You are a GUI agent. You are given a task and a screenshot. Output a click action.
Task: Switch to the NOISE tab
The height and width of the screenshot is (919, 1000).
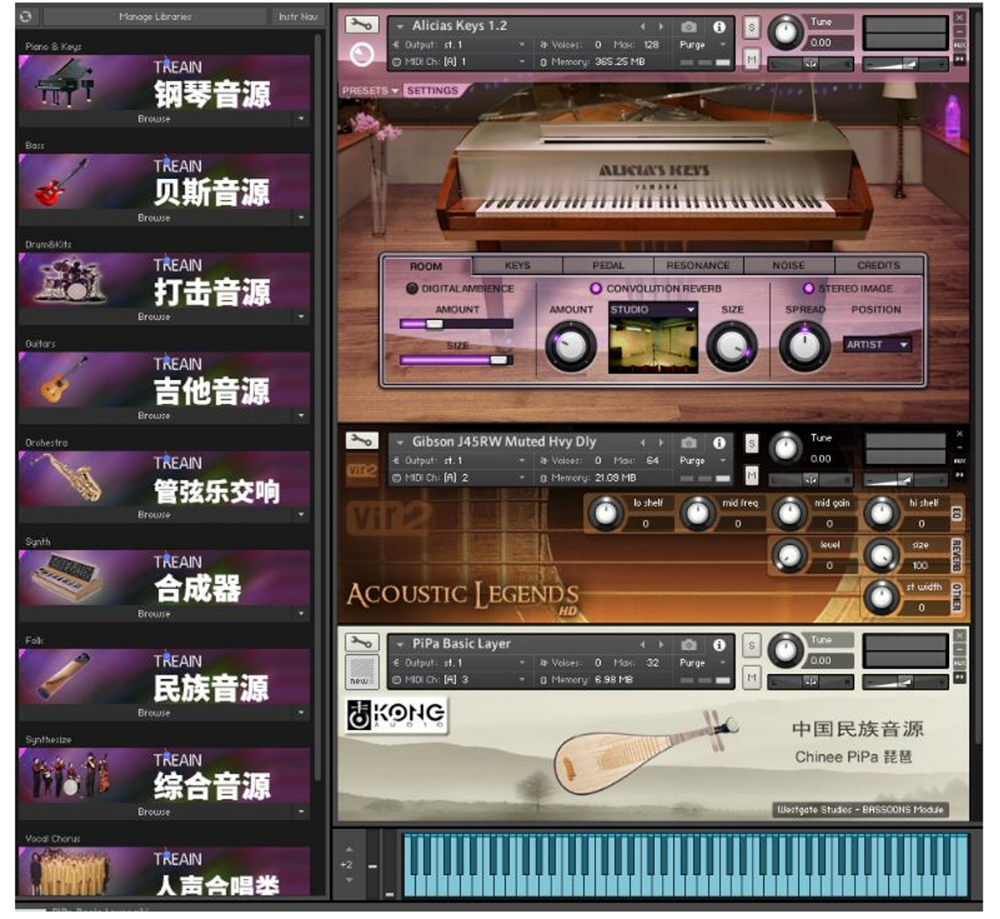(788, 265)
